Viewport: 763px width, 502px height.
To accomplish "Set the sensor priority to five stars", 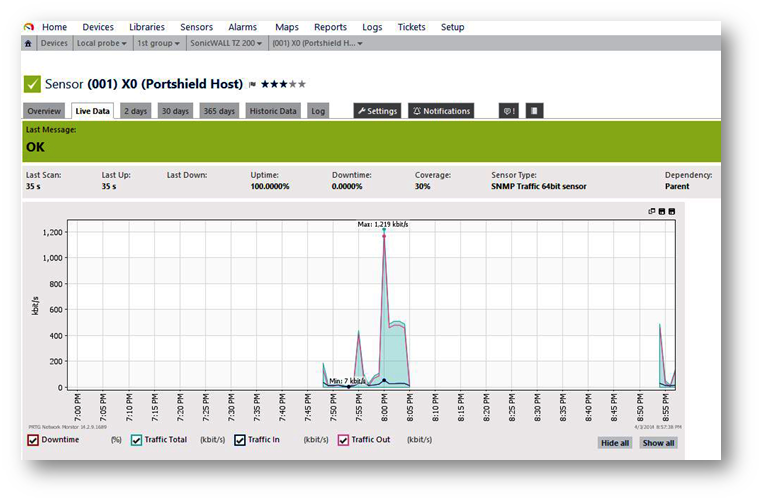I will coord(302,85).
